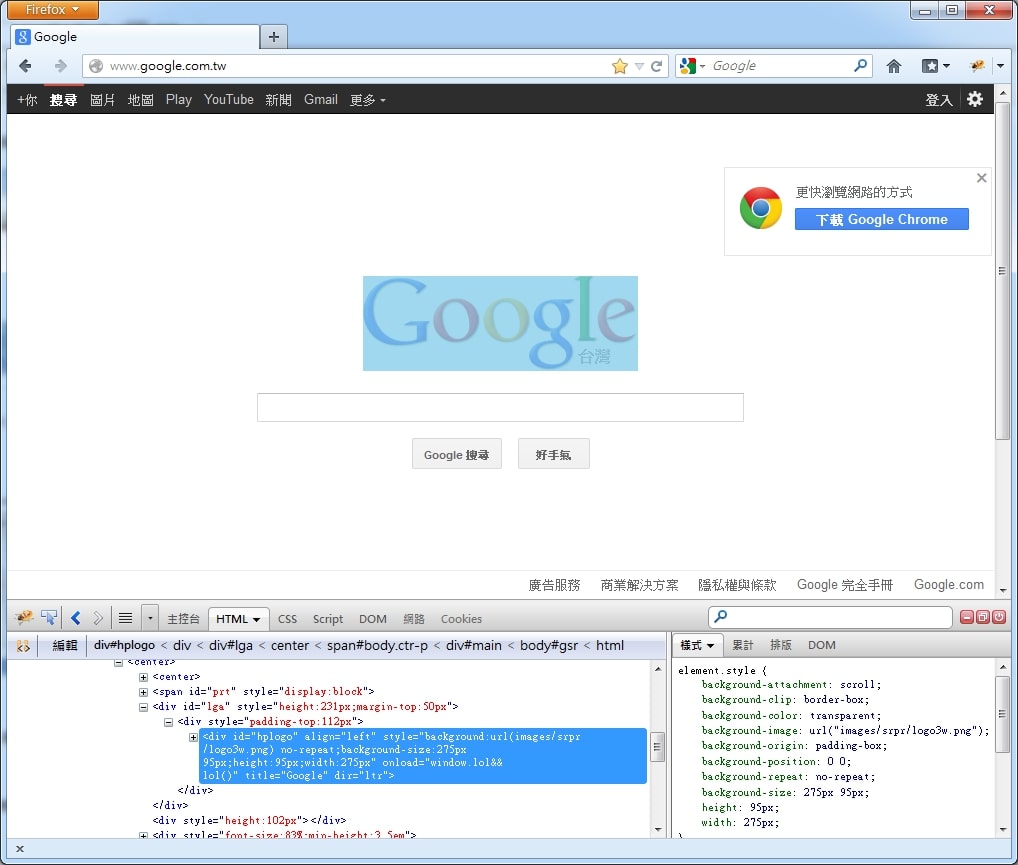Image resolution: width=1018 pixels, height=865 pixels.
Task: Detach Firebug into new window icon
Action: 983,617
